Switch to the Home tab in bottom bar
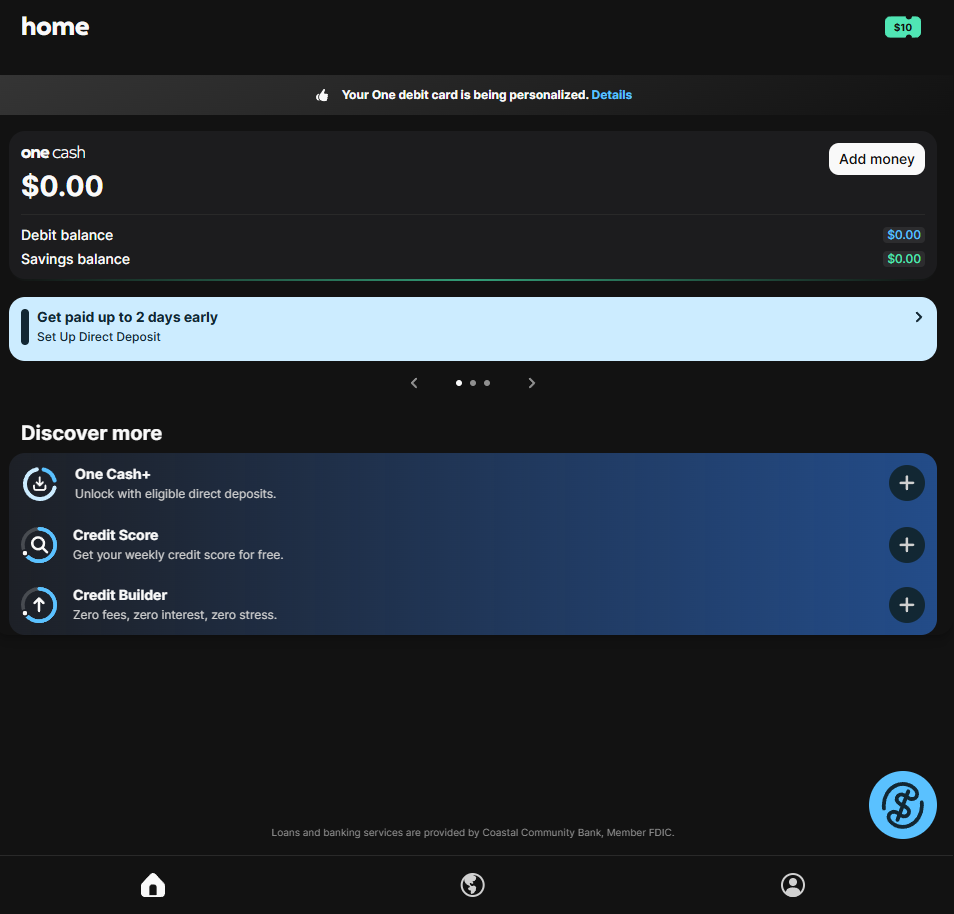Image resolution: width=954 pixels, height=914 pixels. click(x=153, y=885)
